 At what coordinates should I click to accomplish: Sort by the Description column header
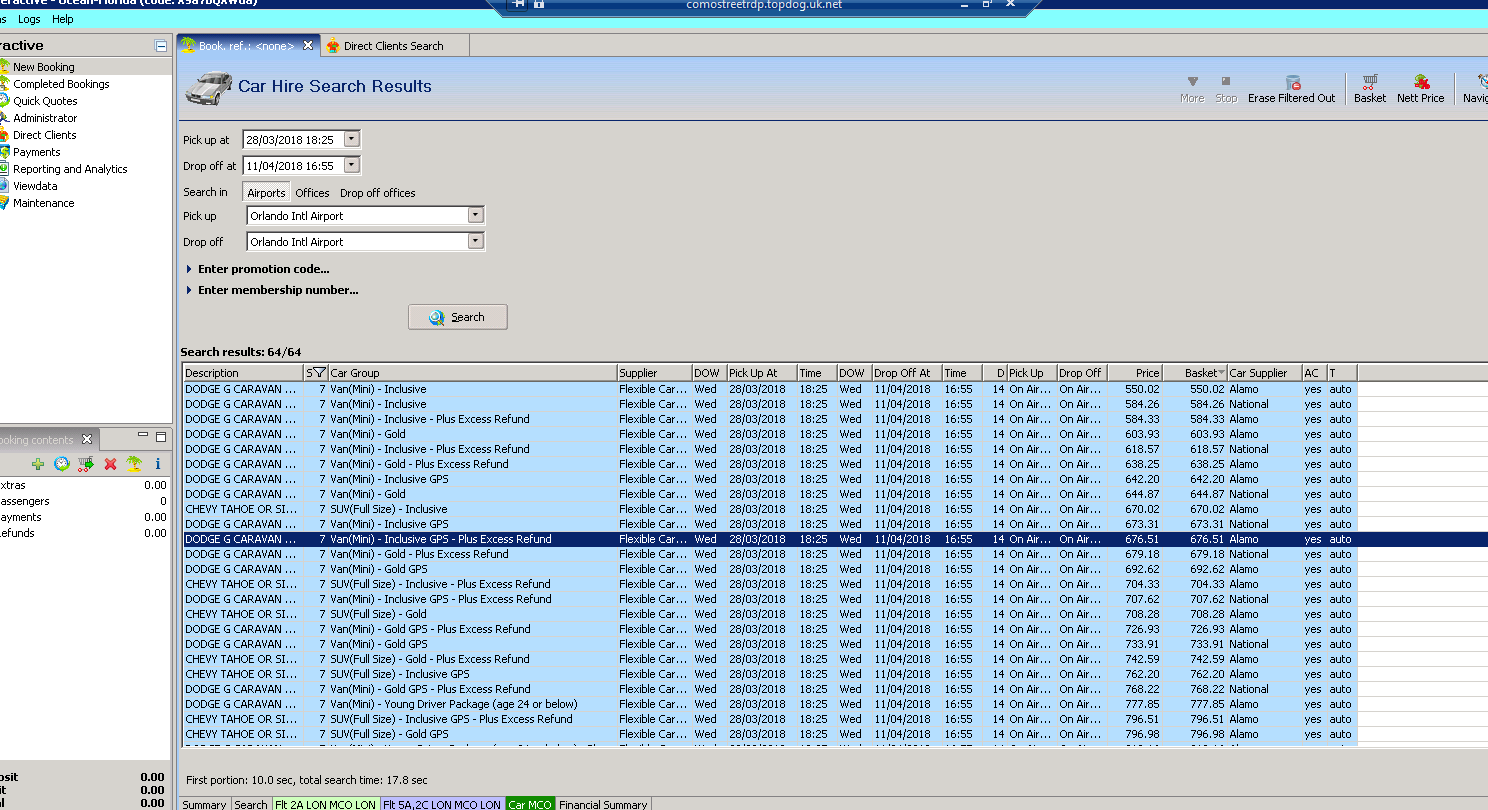pos(242,373)
